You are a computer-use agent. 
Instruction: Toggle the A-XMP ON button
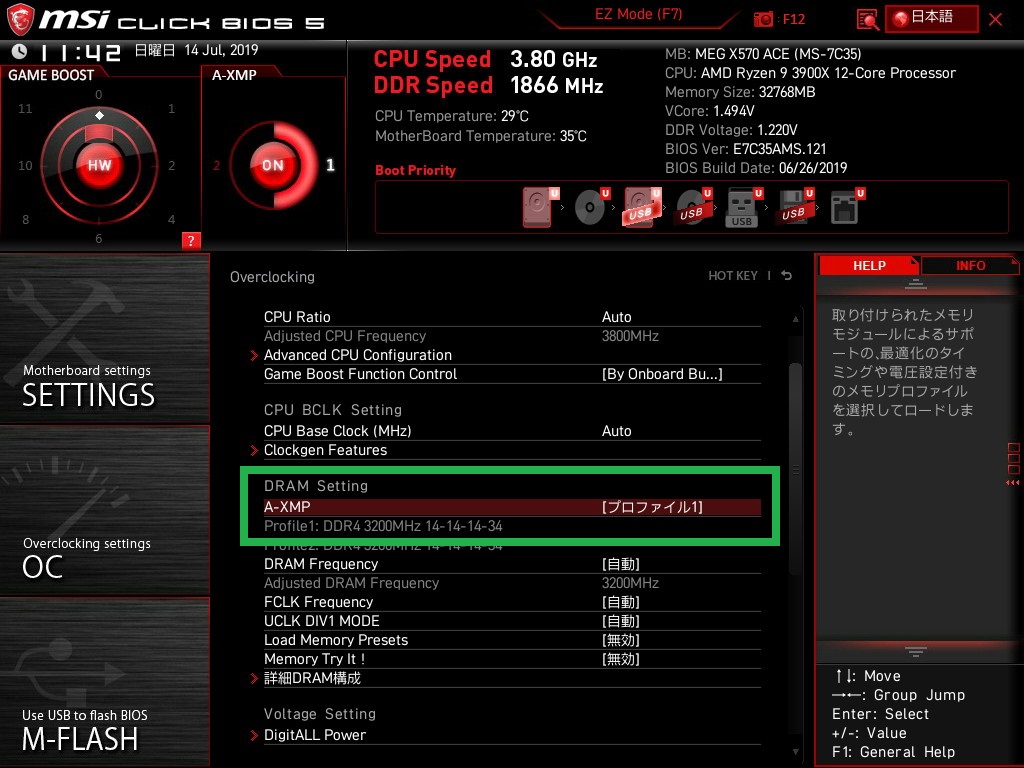point(273,165)
